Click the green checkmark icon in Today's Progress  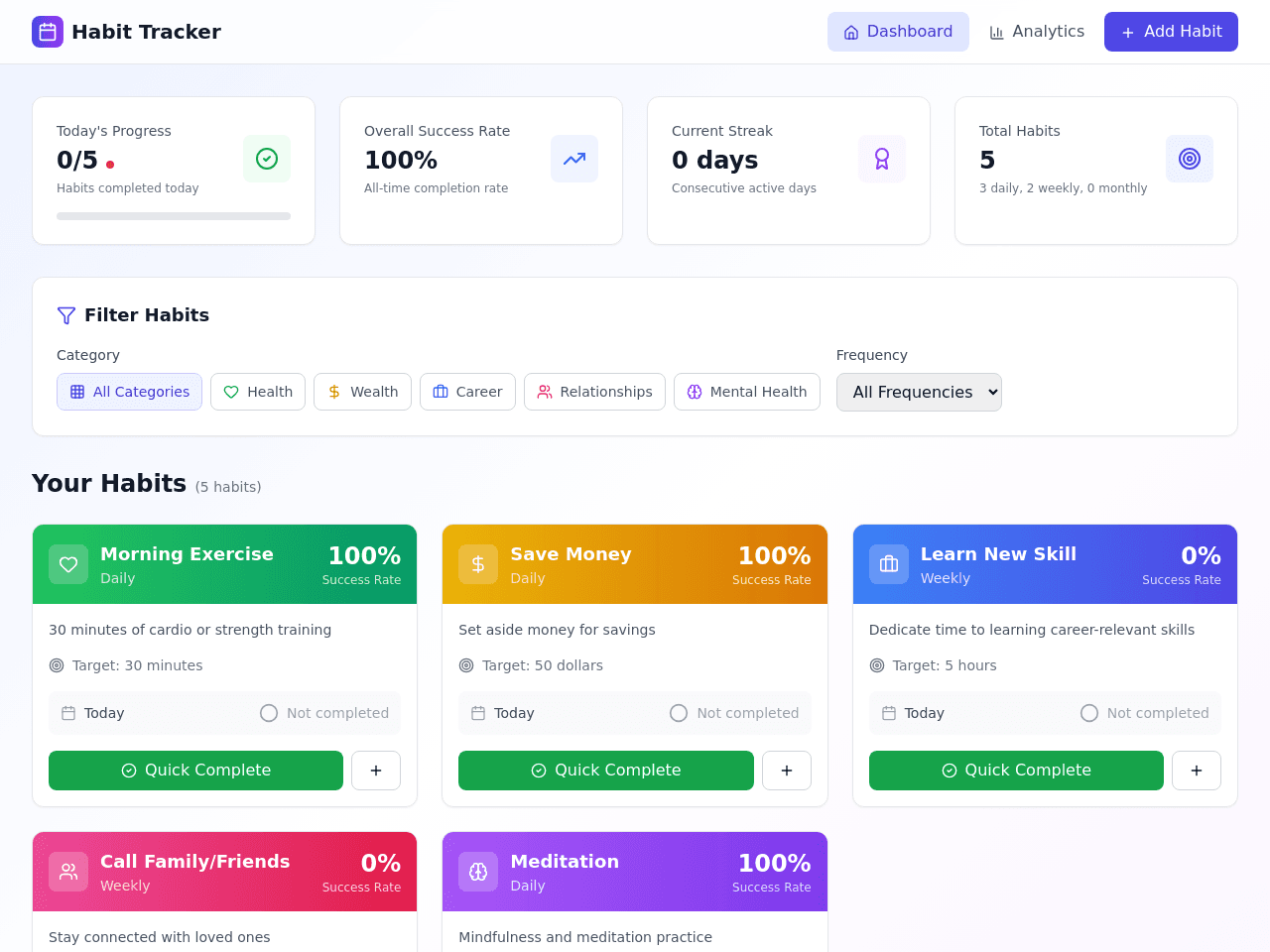267,159
